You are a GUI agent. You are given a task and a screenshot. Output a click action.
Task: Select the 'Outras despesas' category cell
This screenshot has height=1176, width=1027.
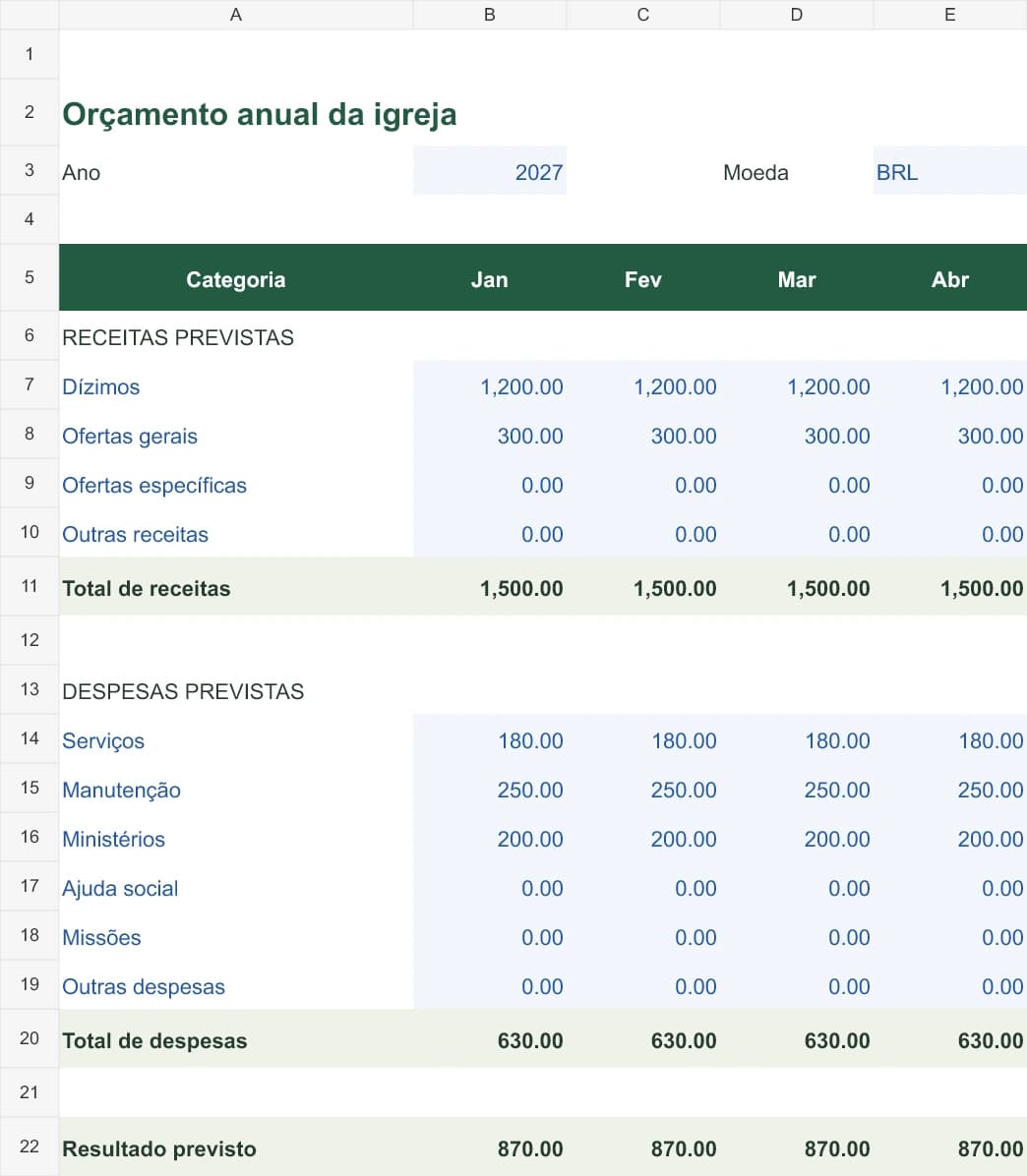coord(235,985)
